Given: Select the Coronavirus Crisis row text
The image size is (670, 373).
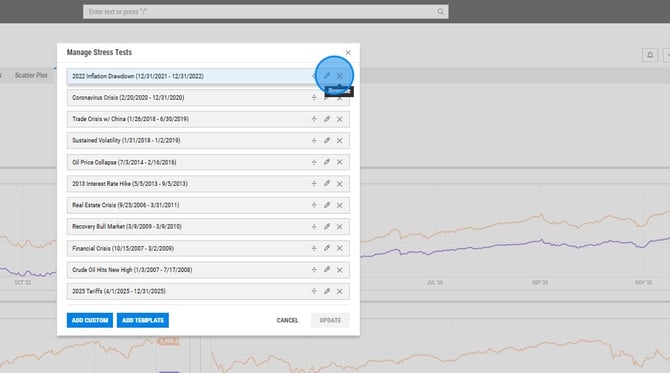Looking at the screenshot, I should click(x=128, y=98).
